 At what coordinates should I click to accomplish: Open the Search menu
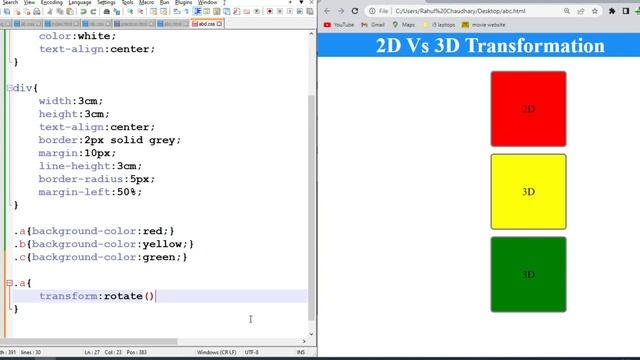[10, 2]
